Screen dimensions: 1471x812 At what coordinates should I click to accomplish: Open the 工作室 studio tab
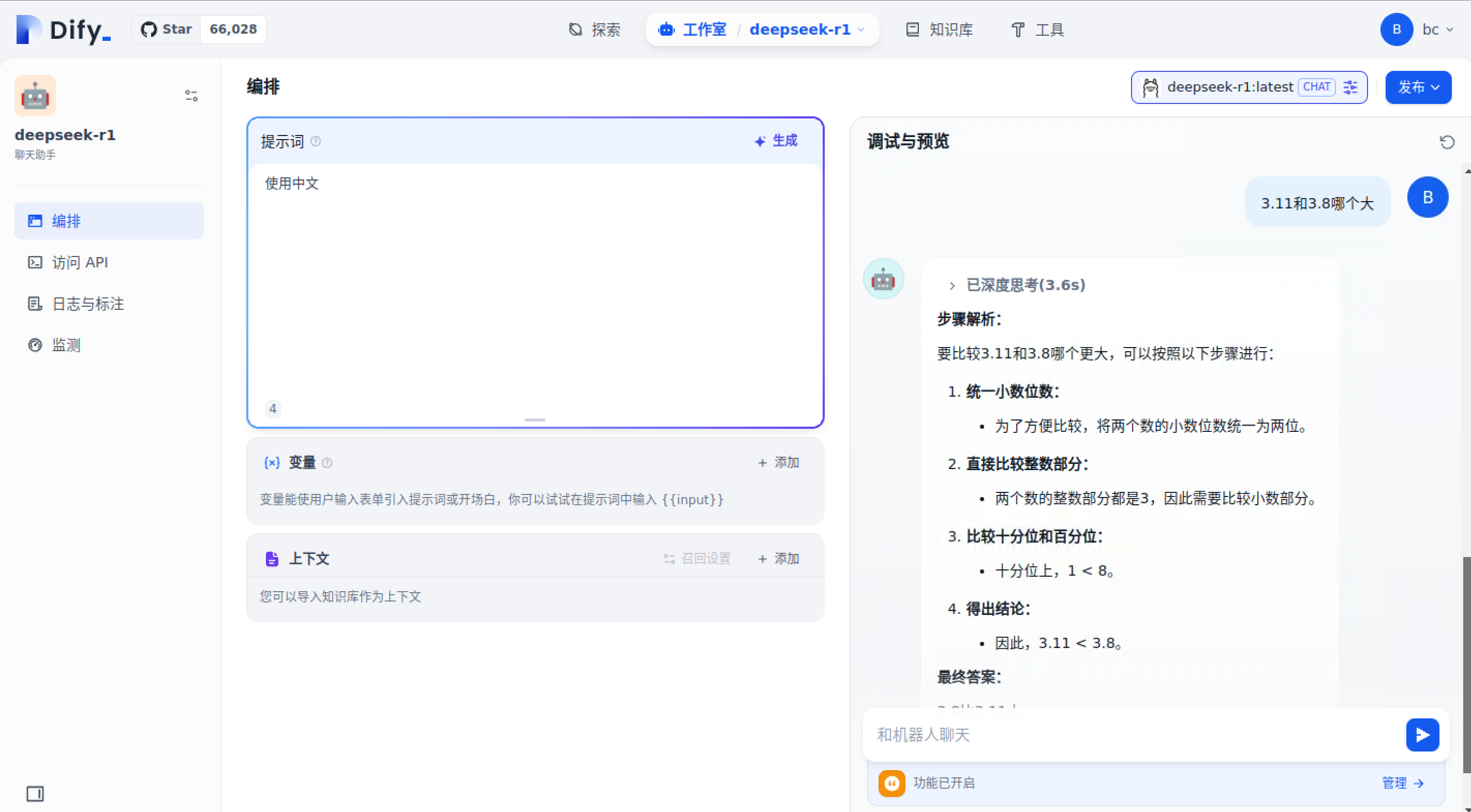point(692,29)
